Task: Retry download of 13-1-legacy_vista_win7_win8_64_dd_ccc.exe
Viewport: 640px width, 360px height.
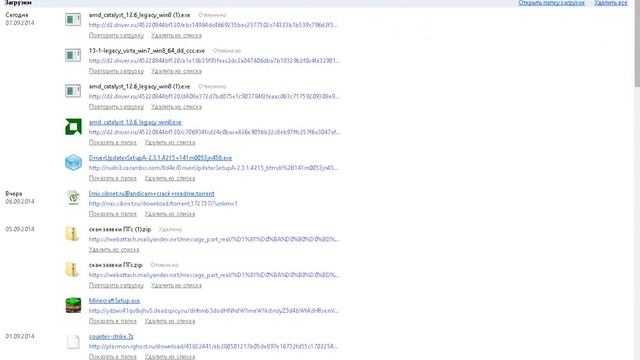Action: point(116,71)
